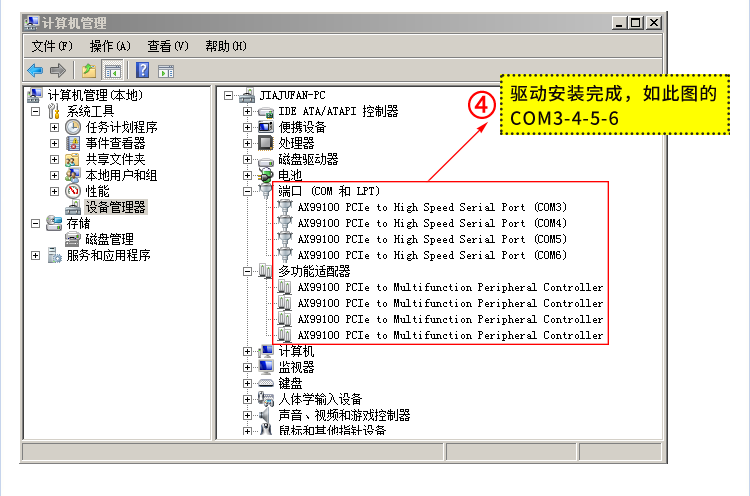Click the 任务计划程序 clock icon
The width and height of the screenshot is (750, 496).
73,127
